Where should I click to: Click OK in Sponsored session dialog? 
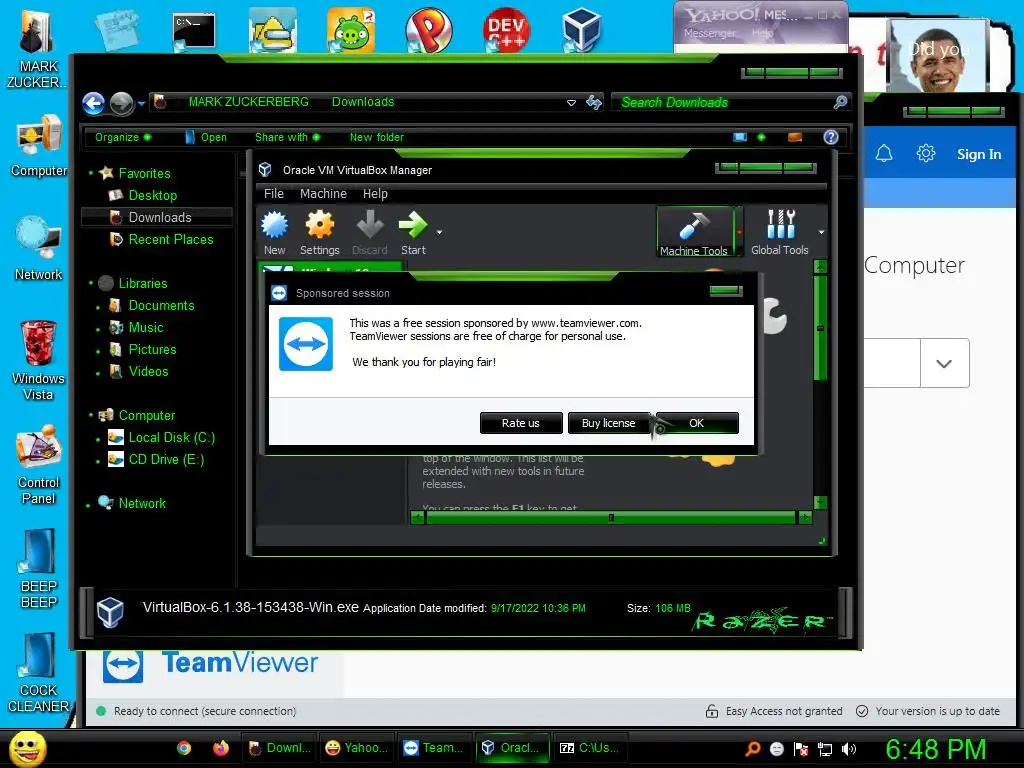coord(697,423)
